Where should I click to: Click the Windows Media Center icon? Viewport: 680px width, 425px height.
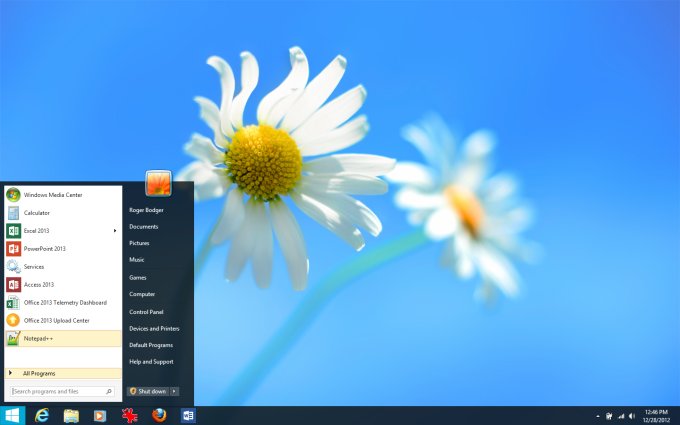pos(13,195)
